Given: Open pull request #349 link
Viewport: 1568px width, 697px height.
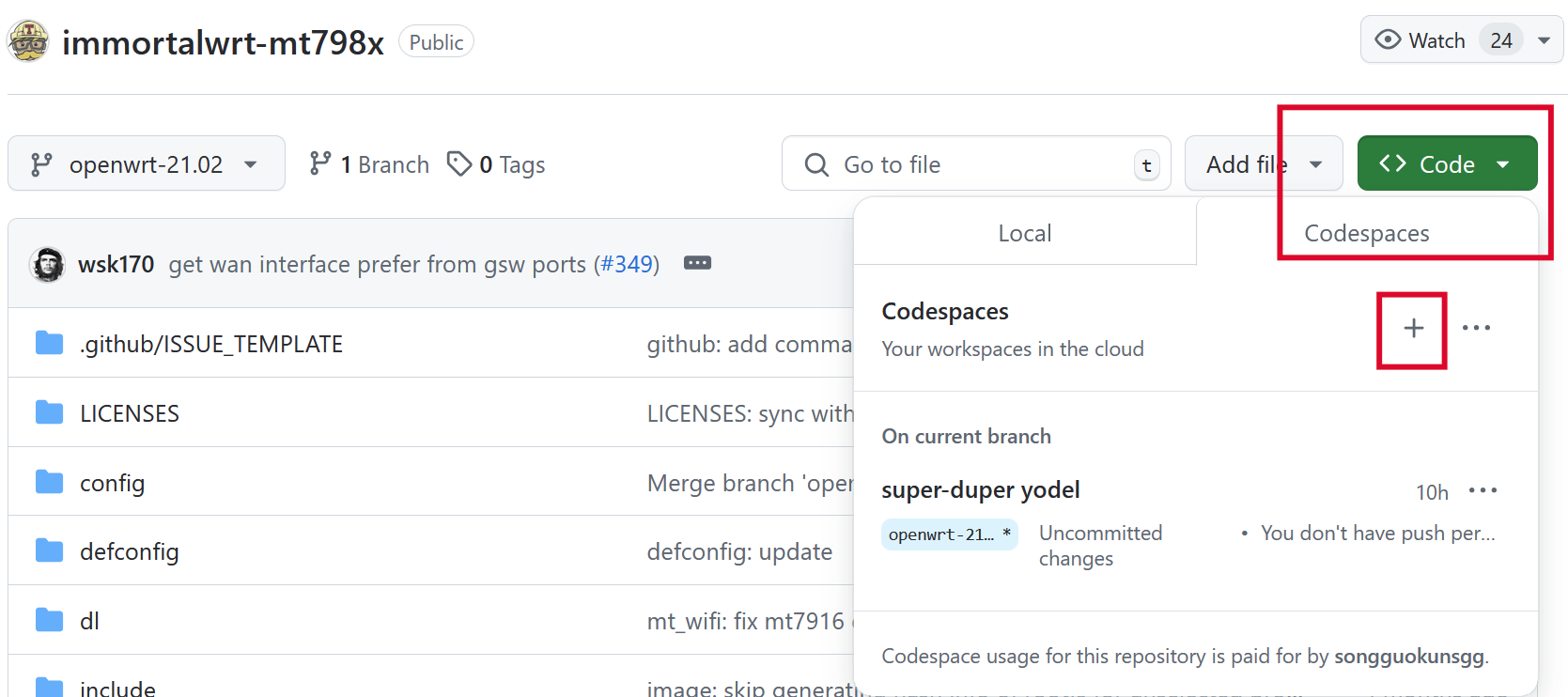Looking at the screenshot, I should (627, 265).
